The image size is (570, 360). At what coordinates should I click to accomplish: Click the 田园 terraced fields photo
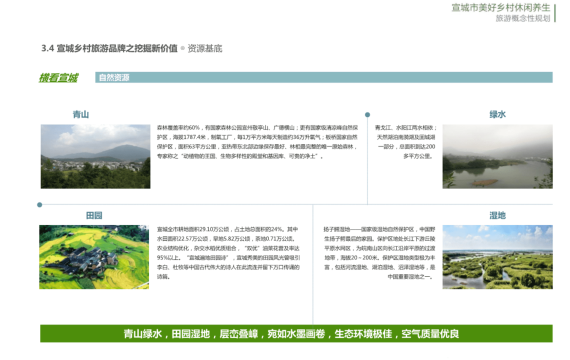tap(94, 257)
